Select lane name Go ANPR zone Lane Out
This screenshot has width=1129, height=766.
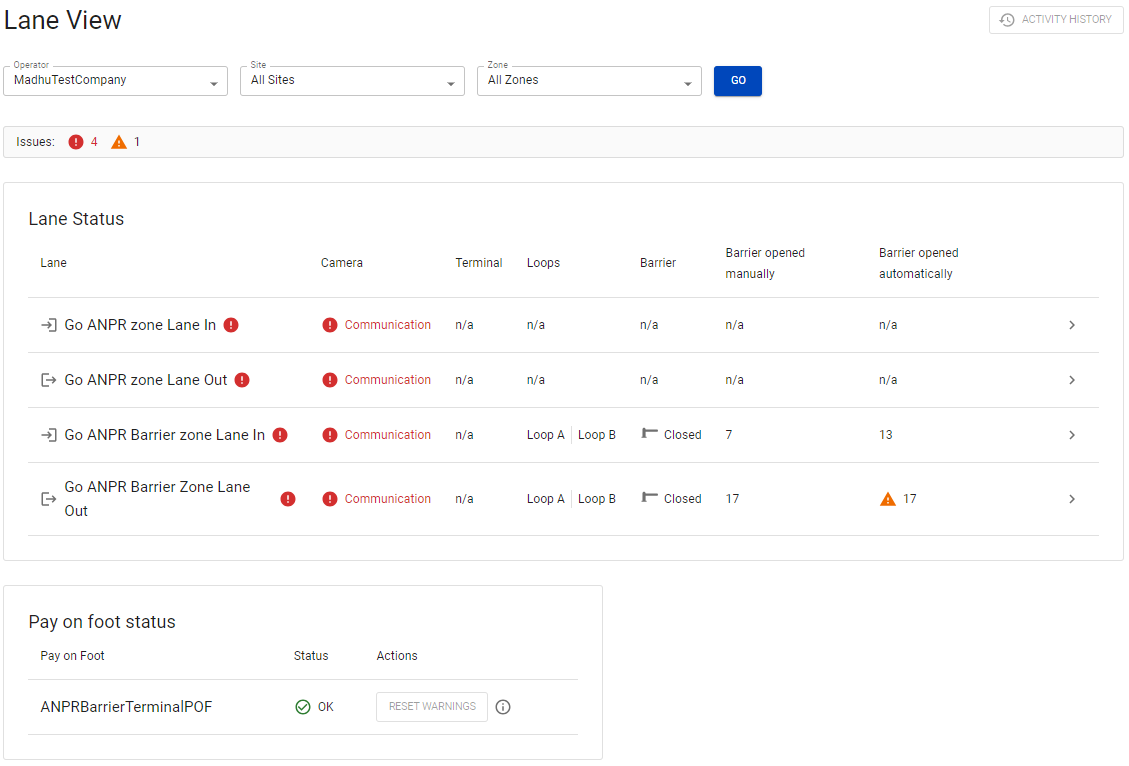pyautogui.click(x=145, y=380)
